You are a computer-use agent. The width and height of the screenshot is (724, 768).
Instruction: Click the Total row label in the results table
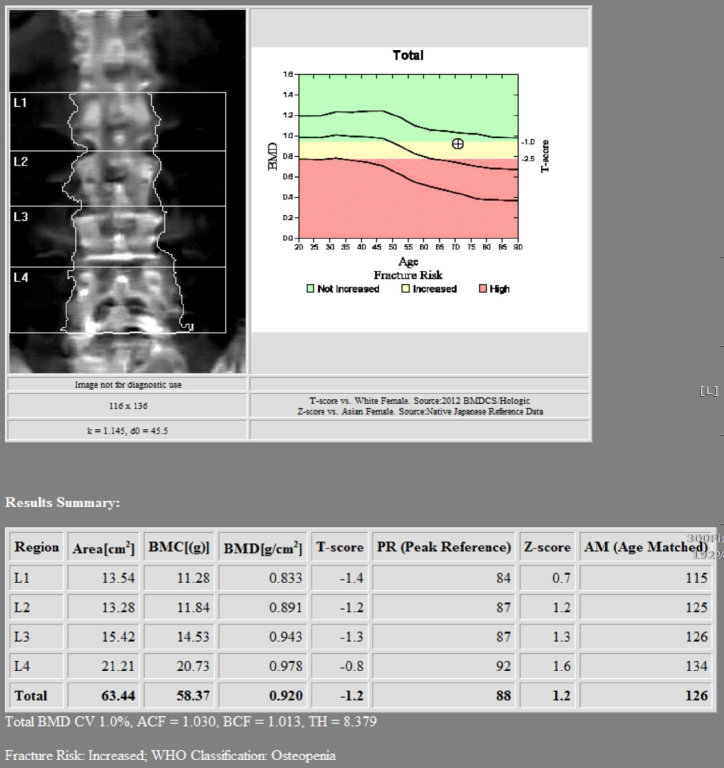pos(32,695)
